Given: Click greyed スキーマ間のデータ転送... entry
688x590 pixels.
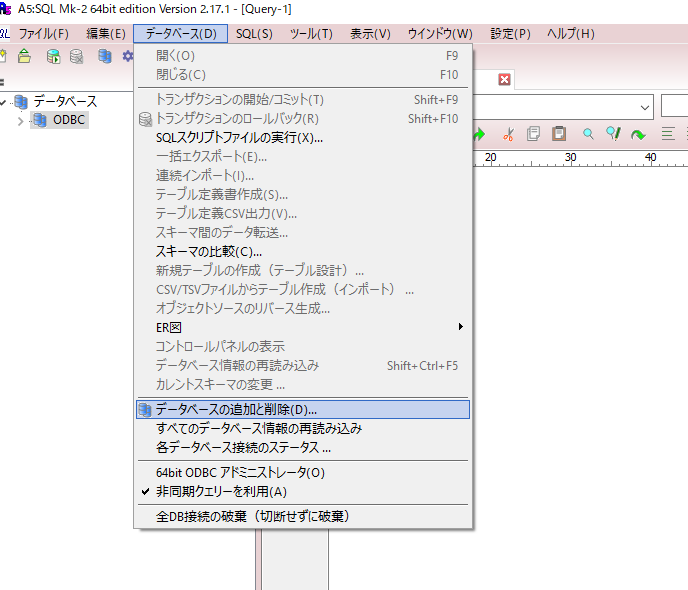Looking at the screenshot, I should [x=303, y=232].
